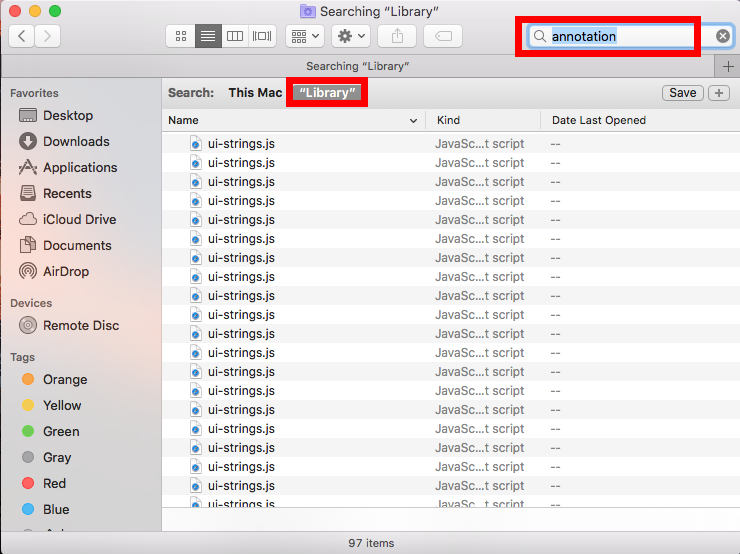Screen dimensions: 740x554
Task: Click the Edit Tags toolbar icon
Action: pyautogui.click(x=442, y=36)
